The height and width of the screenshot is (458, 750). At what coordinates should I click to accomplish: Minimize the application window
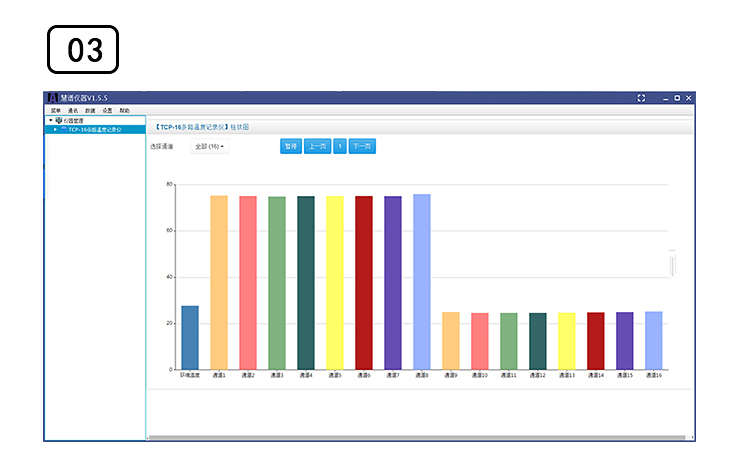point(665,98)
